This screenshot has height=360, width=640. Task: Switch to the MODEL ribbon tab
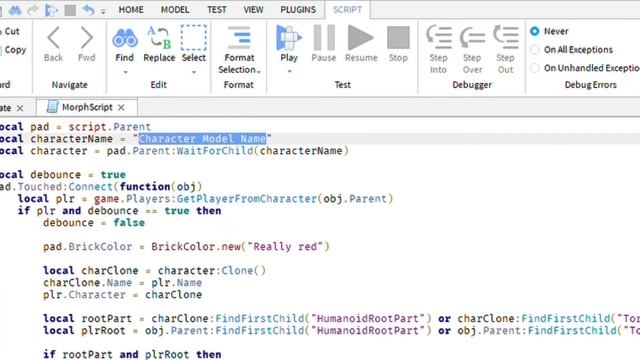[x=175, y=9]
